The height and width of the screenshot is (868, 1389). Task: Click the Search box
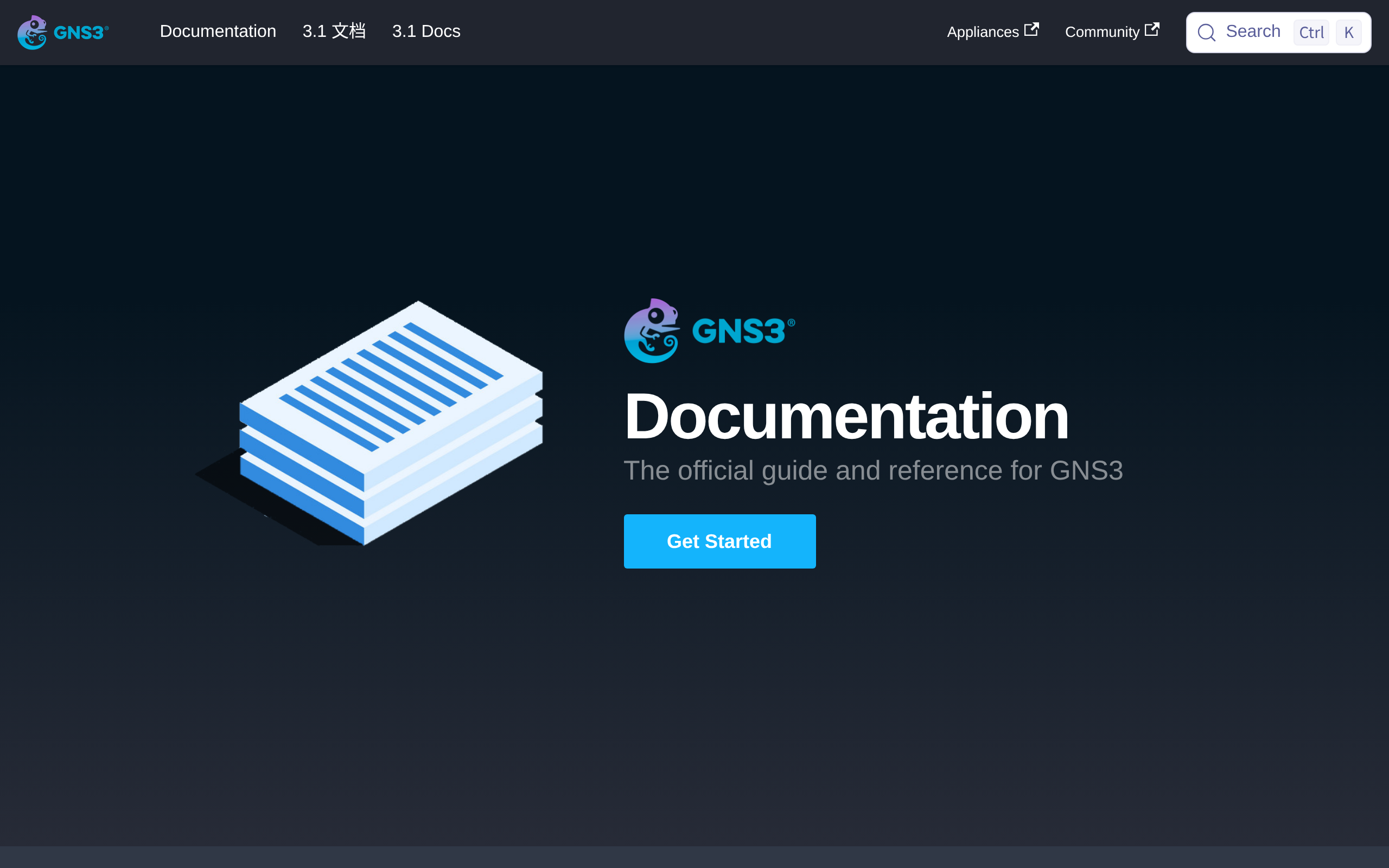[1278, 32]
